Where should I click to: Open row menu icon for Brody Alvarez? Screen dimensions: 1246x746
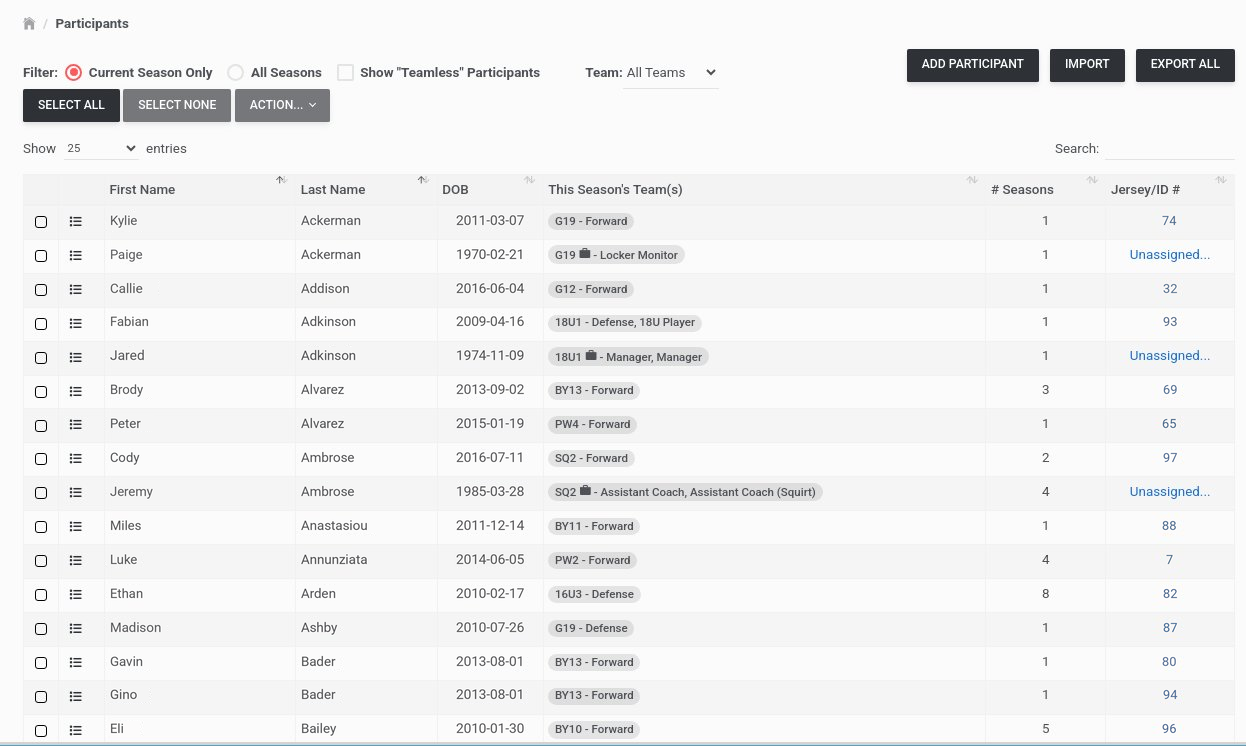75,390
